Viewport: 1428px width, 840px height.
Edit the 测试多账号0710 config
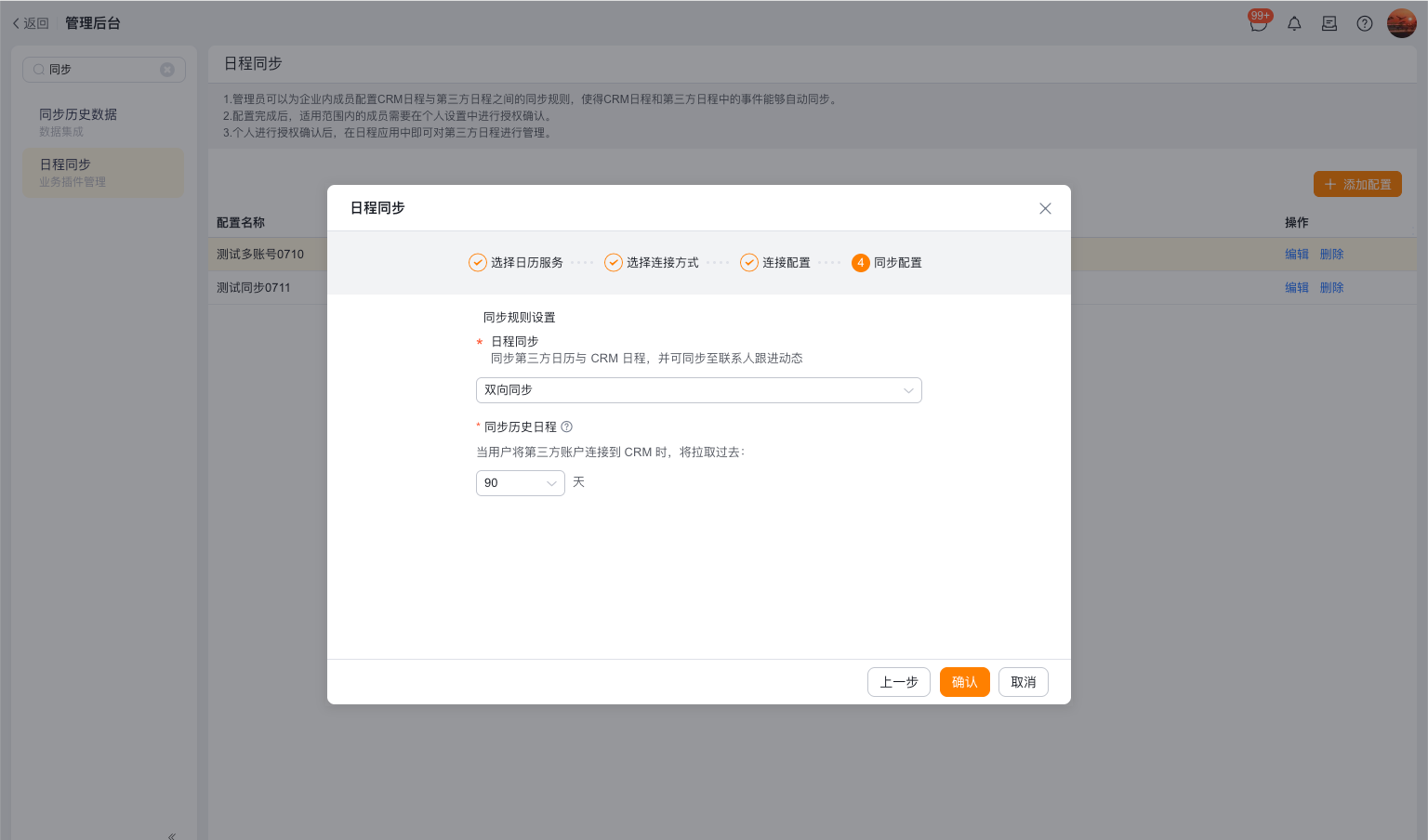[x=1297, y=255]
